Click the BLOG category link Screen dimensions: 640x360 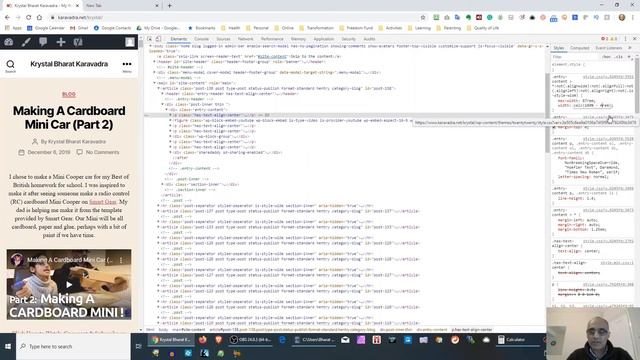pos(69,94)
